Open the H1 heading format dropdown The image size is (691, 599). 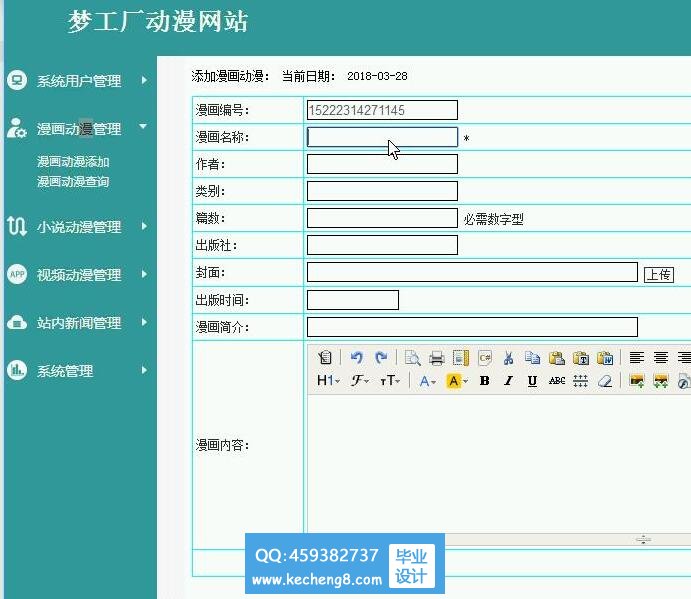pos(328,381)
